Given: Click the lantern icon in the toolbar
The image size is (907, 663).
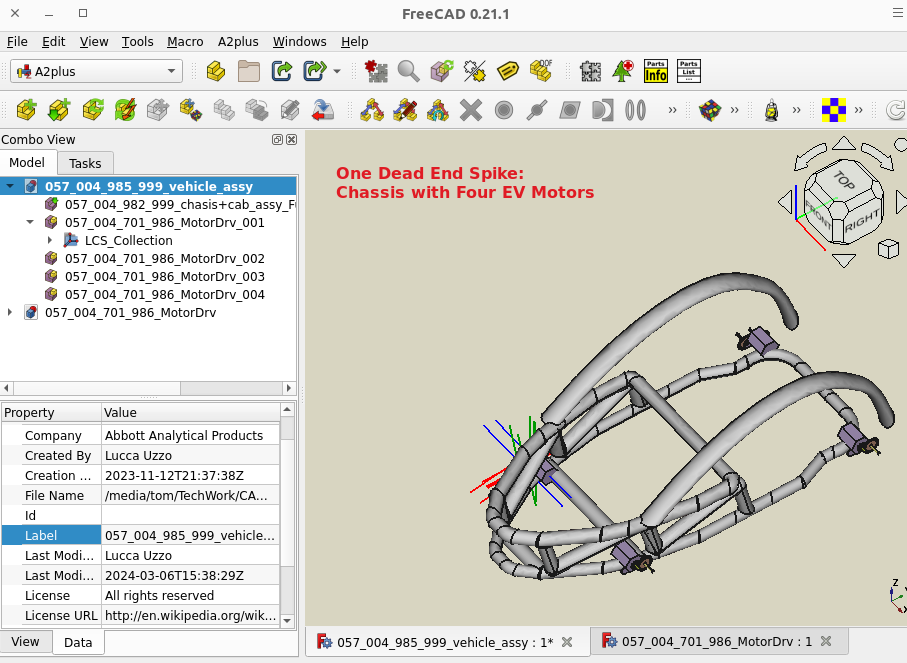Looking at the screenshot, I should point(770,109).
